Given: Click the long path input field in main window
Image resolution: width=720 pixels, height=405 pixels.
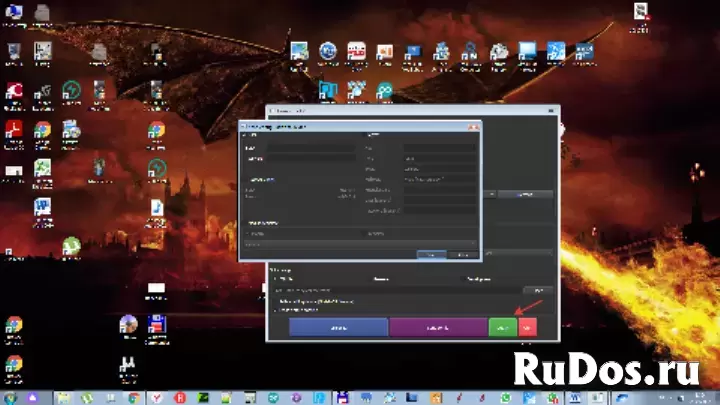Looking at the screenshot, I should coord(398,290).
